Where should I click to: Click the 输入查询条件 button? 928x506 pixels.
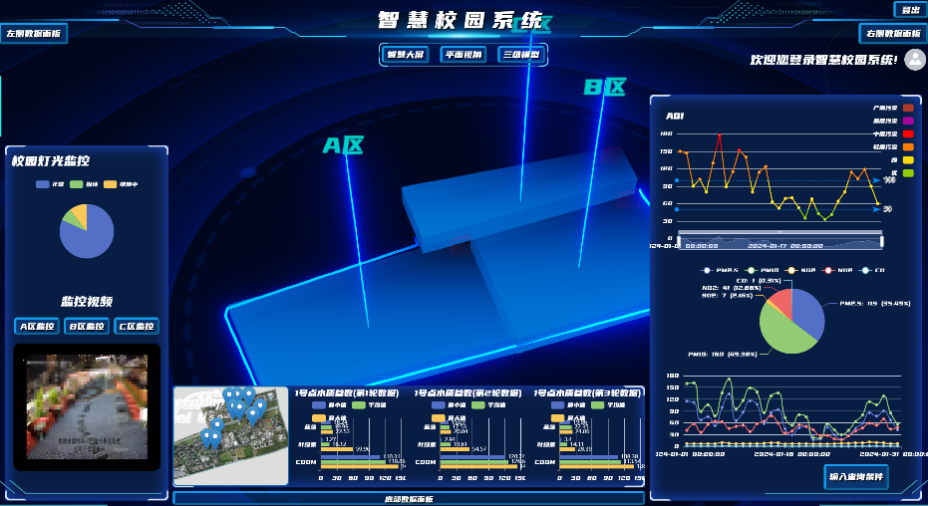857,476
